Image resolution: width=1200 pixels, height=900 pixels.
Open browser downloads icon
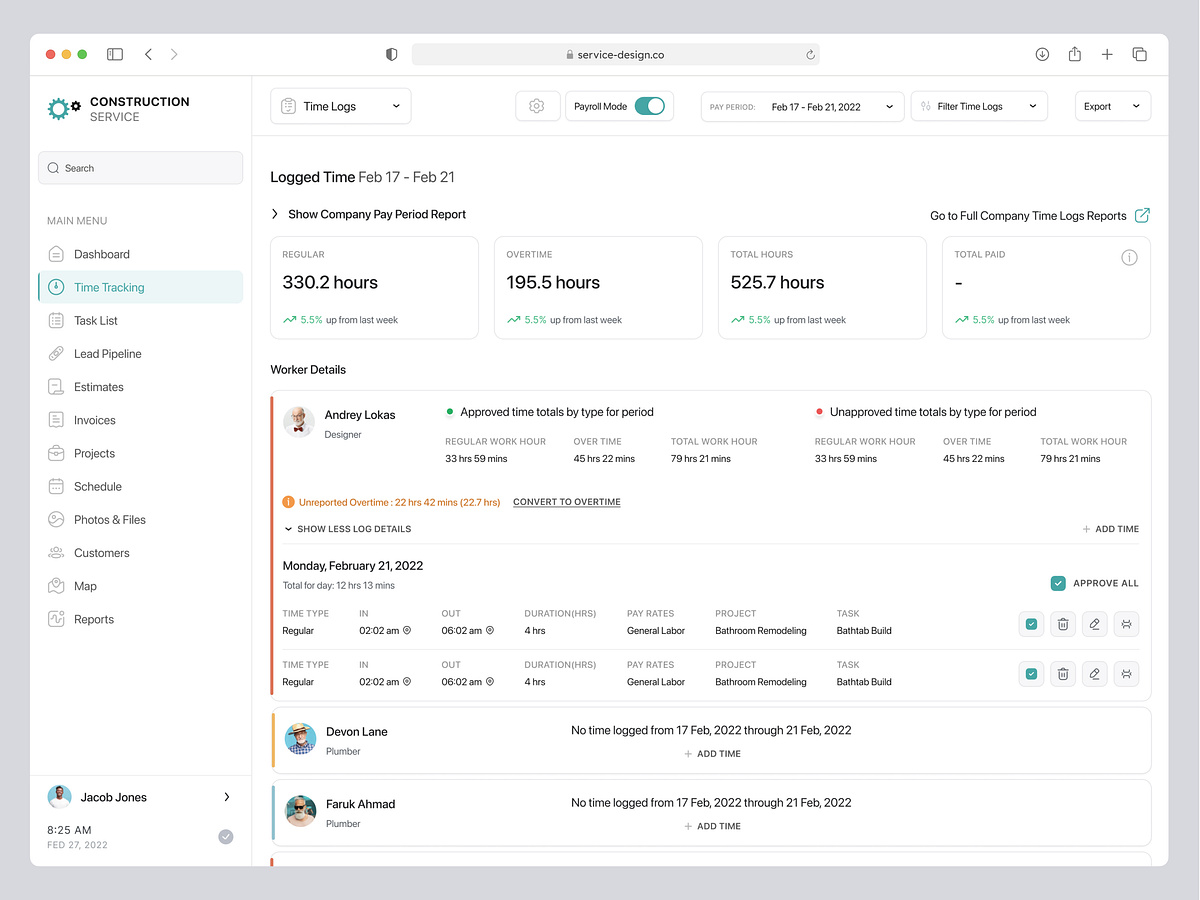click(x=1042, y=54)
